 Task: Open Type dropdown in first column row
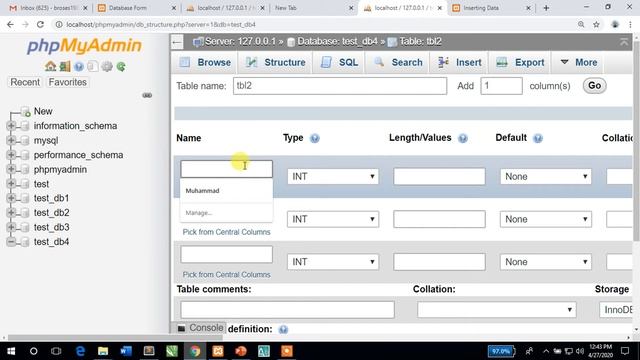pyautogui.click(x=333, y=177)
